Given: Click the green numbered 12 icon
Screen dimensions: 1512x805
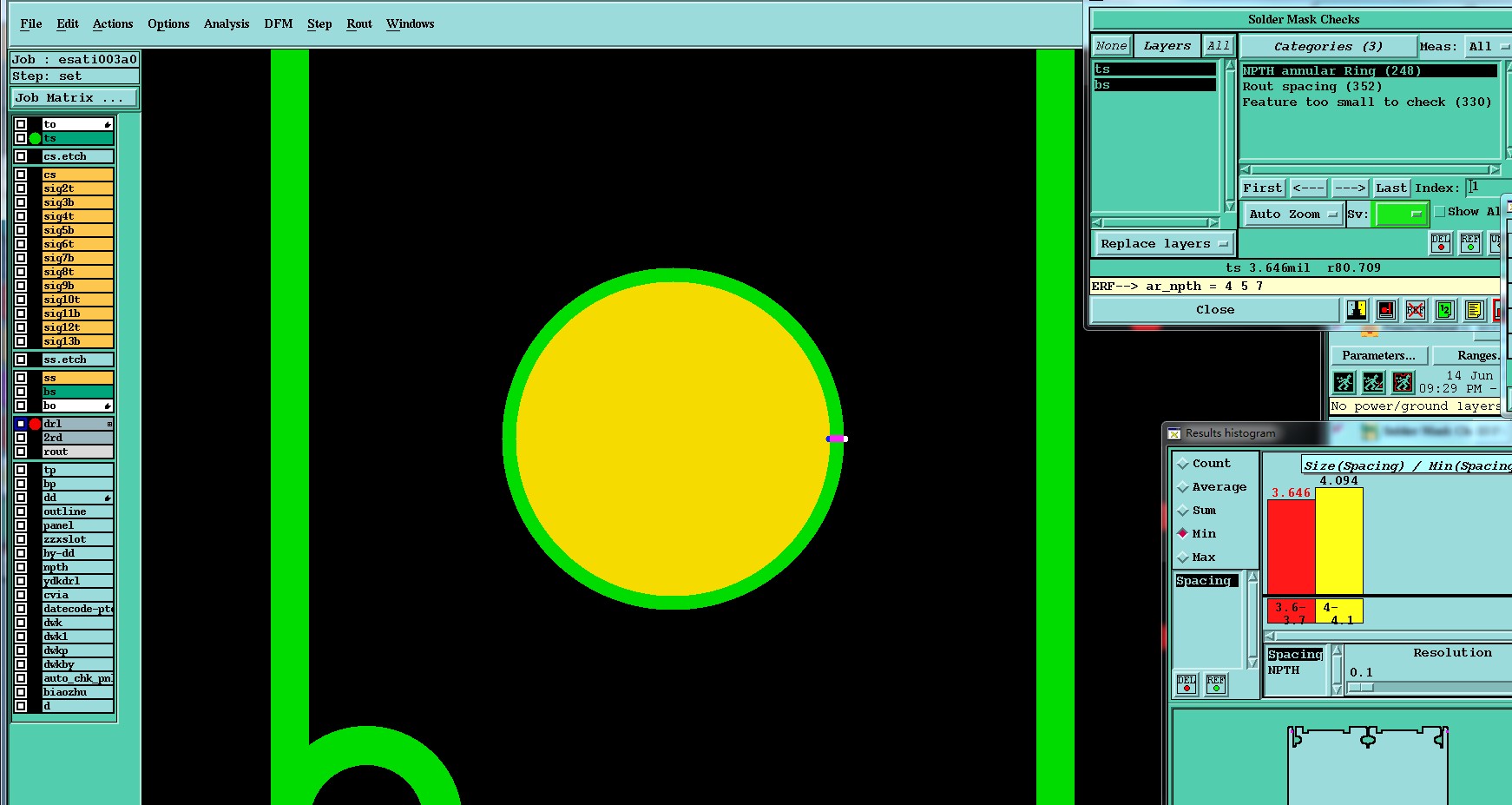Looking at the screenshot, I should coord(1445,310).
